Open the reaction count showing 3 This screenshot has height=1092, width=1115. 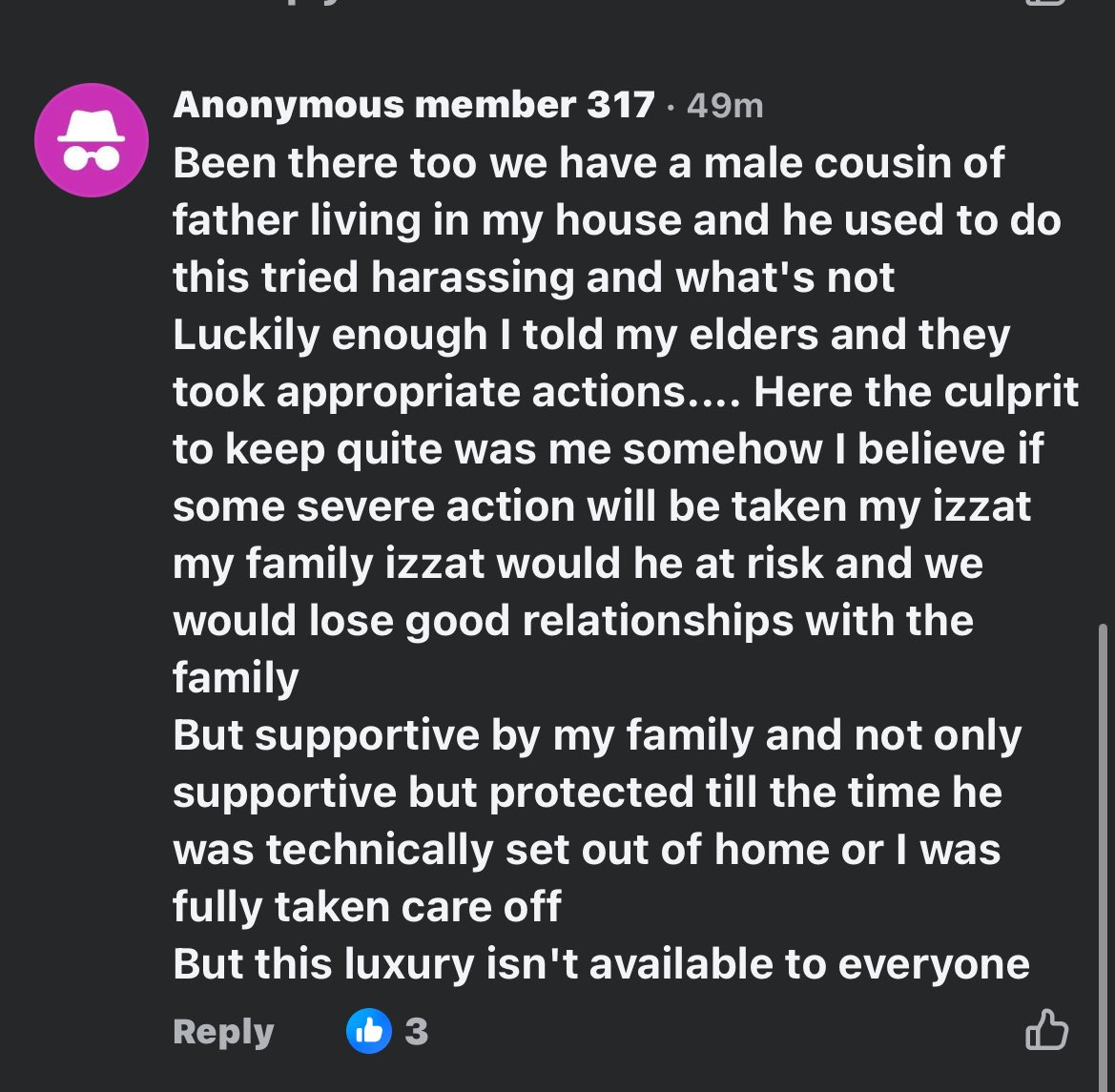pos(416,1031)
